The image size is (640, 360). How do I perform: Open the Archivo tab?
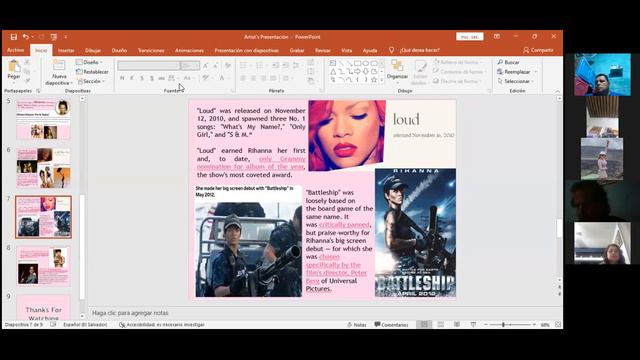click(16, 50)
